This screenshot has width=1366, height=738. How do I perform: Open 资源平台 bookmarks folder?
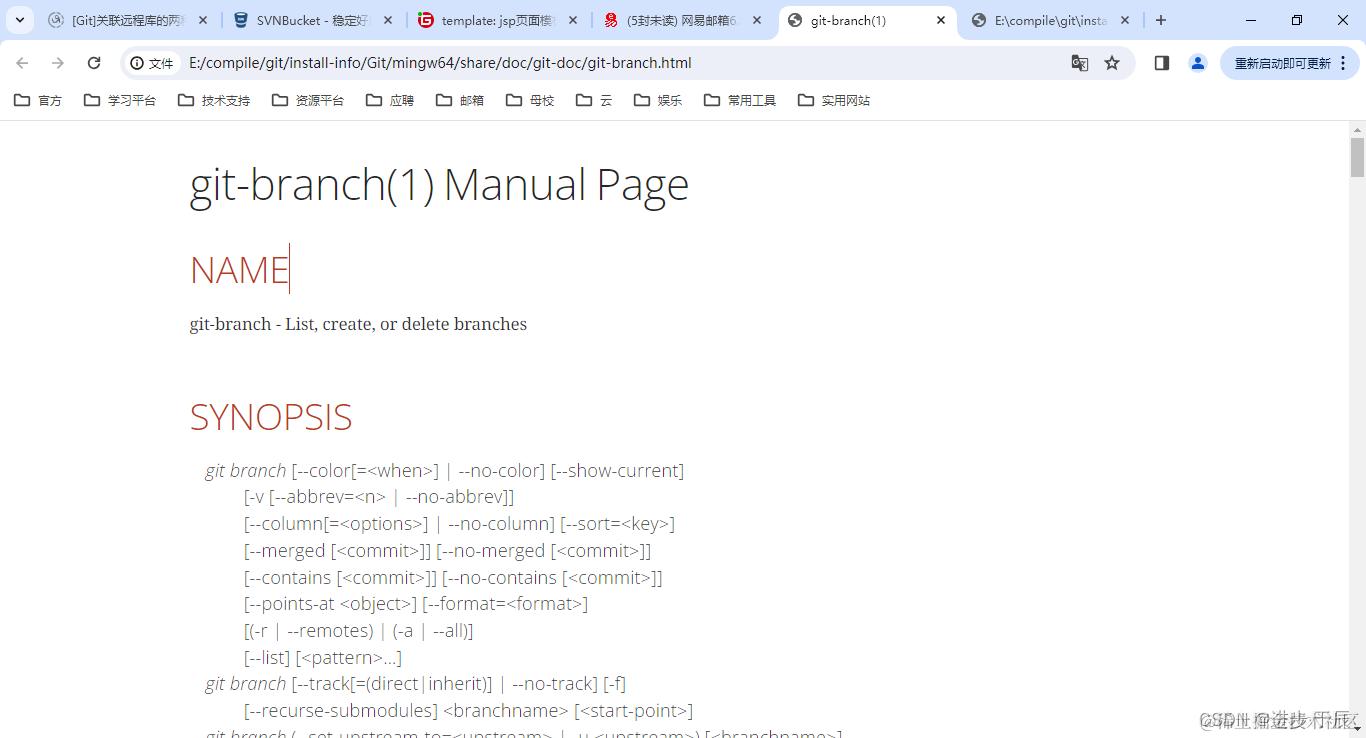coord(308,100)
